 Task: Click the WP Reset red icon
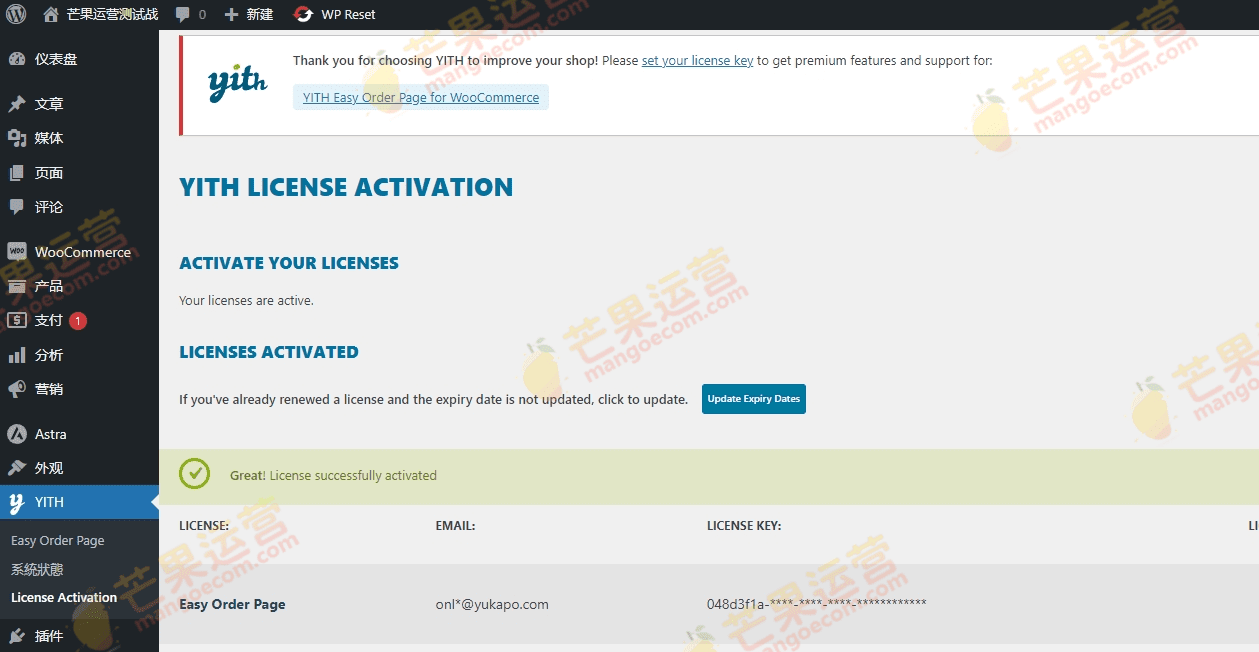303,14
